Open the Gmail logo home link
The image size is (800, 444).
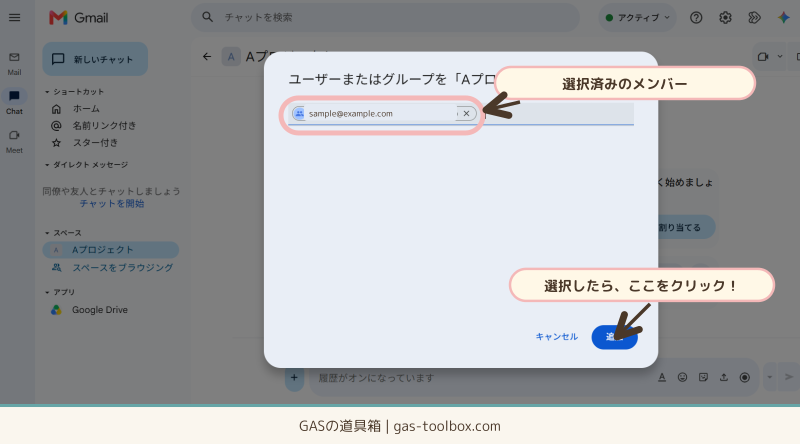[x=79, y=18]
